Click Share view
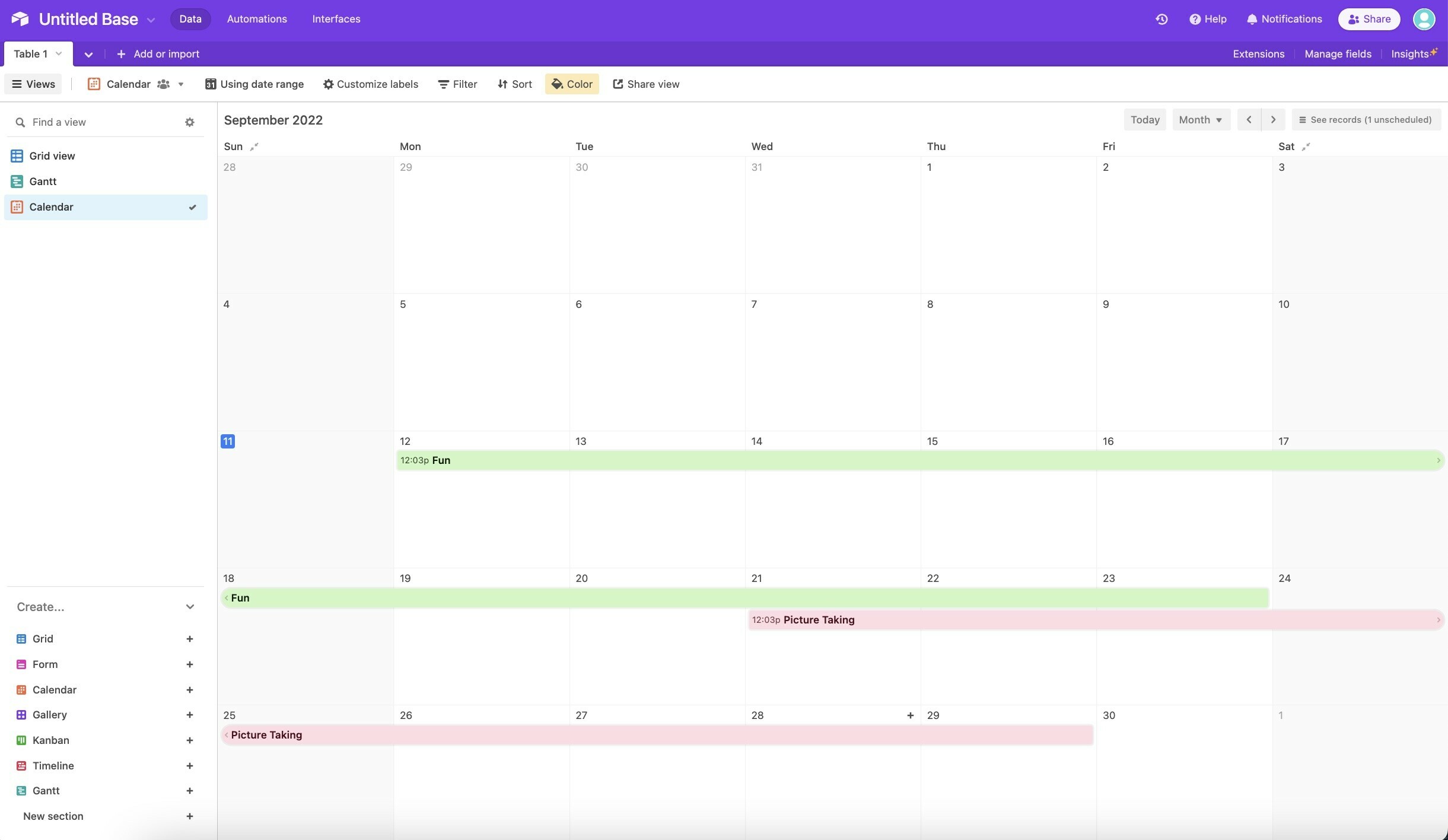This screenshot has width=1448, height=840. (646, 84)
